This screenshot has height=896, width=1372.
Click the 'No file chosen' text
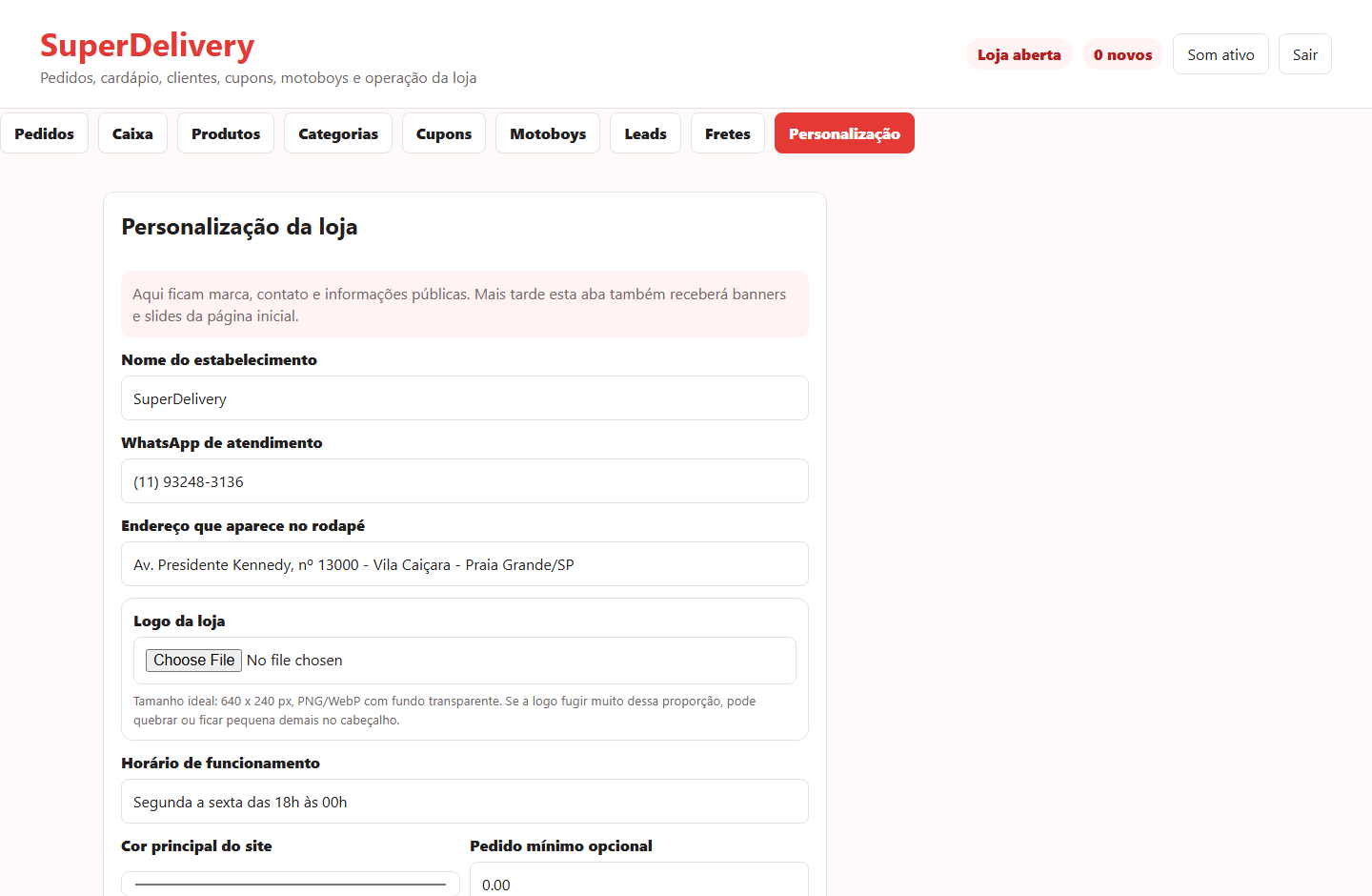click(294, 661)
